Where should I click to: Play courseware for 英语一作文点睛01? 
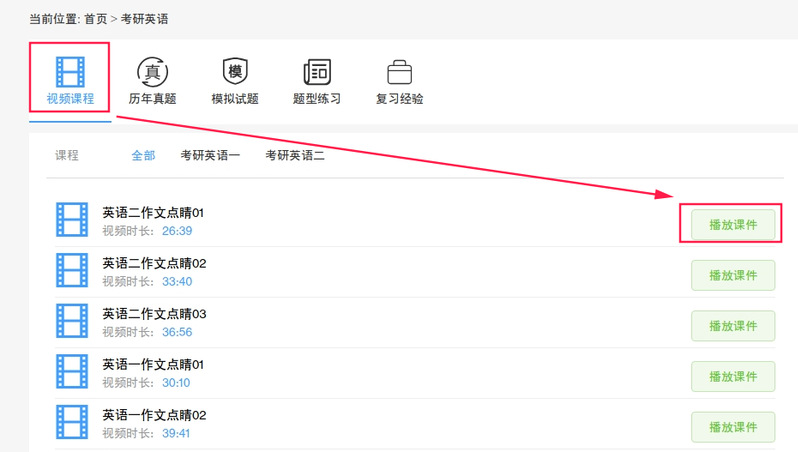(732, 376)
